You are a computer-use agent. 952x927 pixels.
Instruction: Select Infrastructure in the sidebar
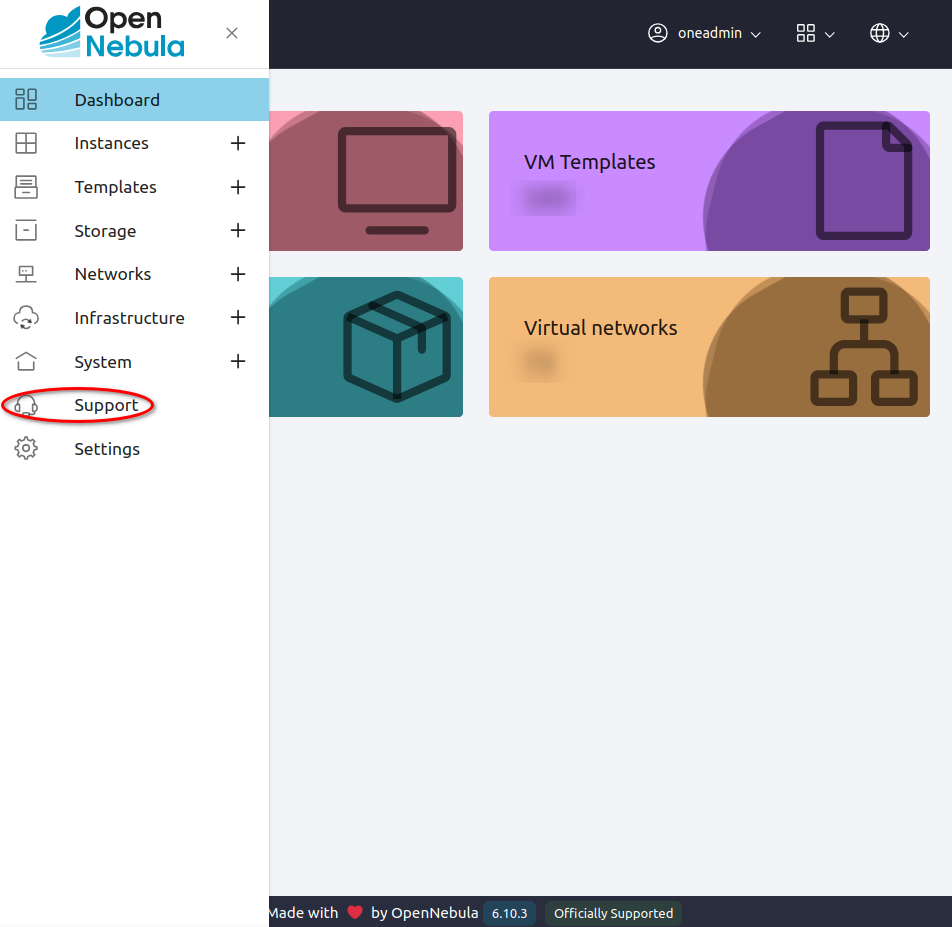tap(129, 318)
